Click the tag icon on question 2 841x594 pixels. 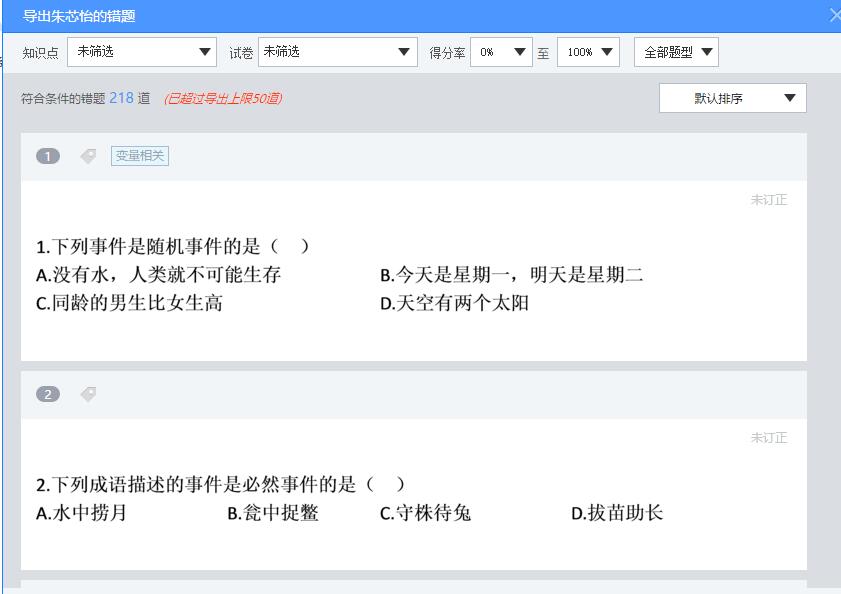pyautogui.click(x=88, y=394)
